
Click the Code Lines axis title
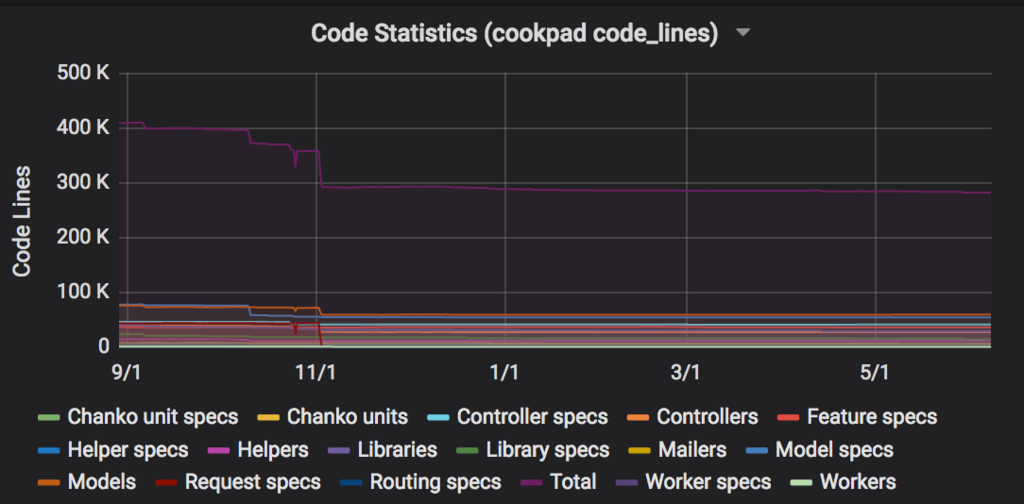[23, 221]
